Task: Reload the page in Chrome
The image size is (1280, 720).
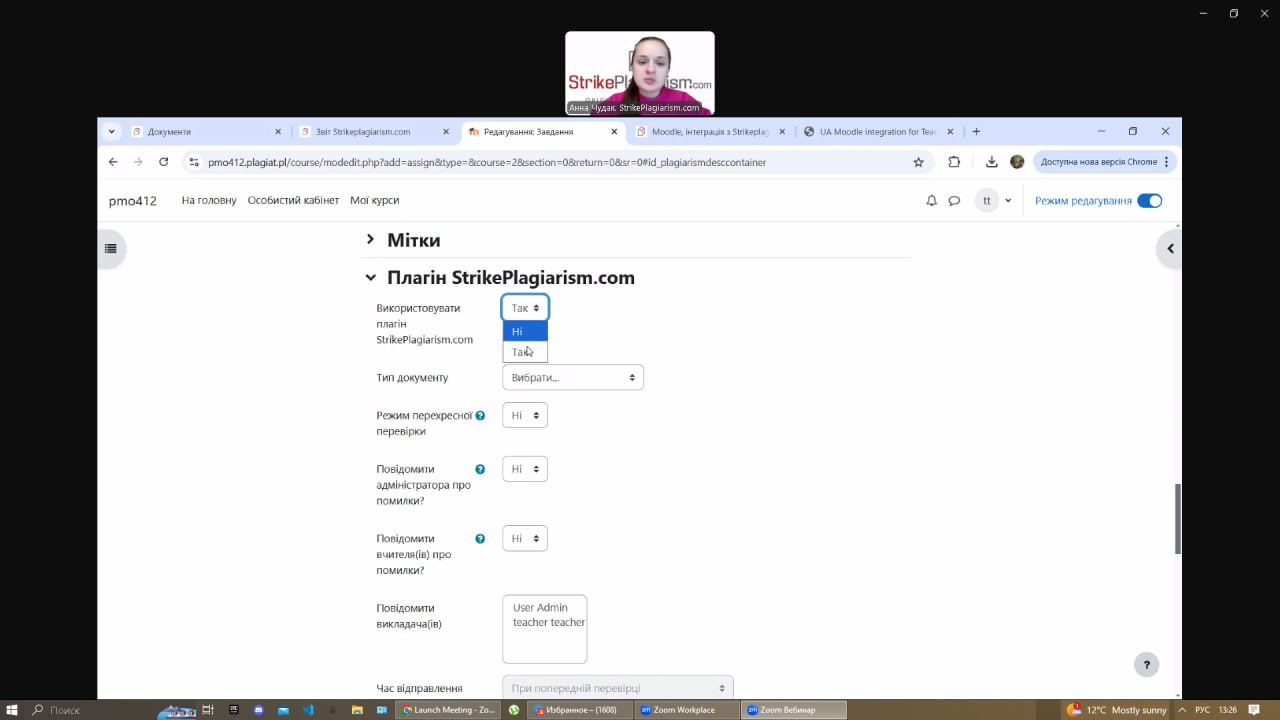Action: coord(163,162)
